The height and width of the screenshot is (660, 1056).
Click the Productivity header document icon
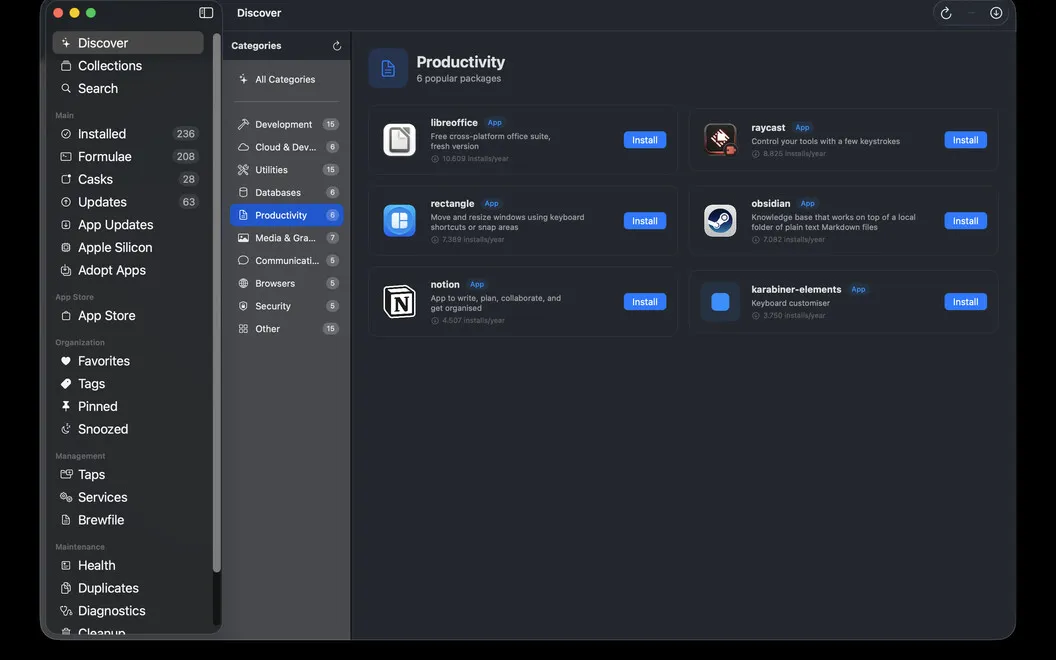(x=388, y=68)
